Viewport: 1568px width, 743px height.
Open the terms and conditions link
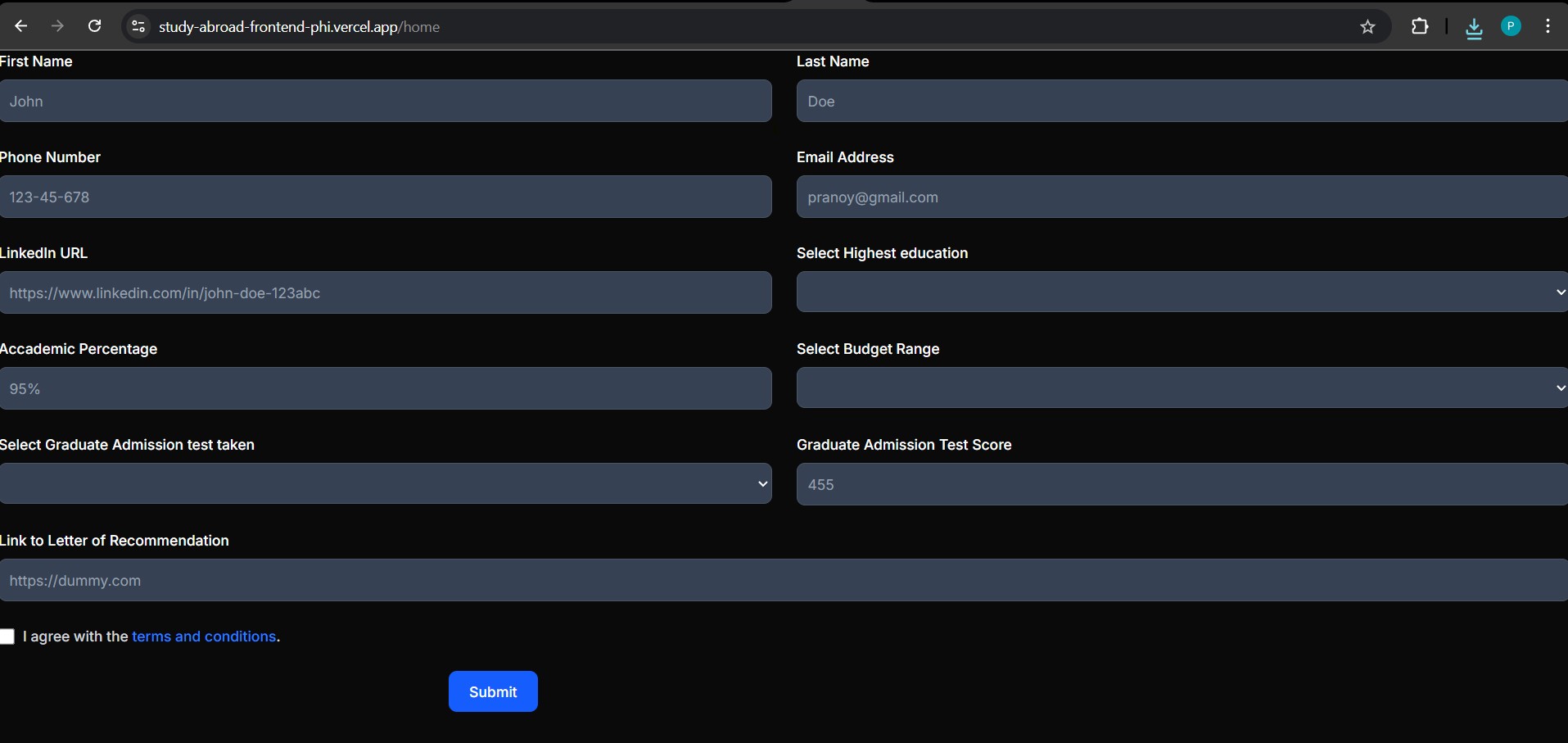click(x=203, y=637)
